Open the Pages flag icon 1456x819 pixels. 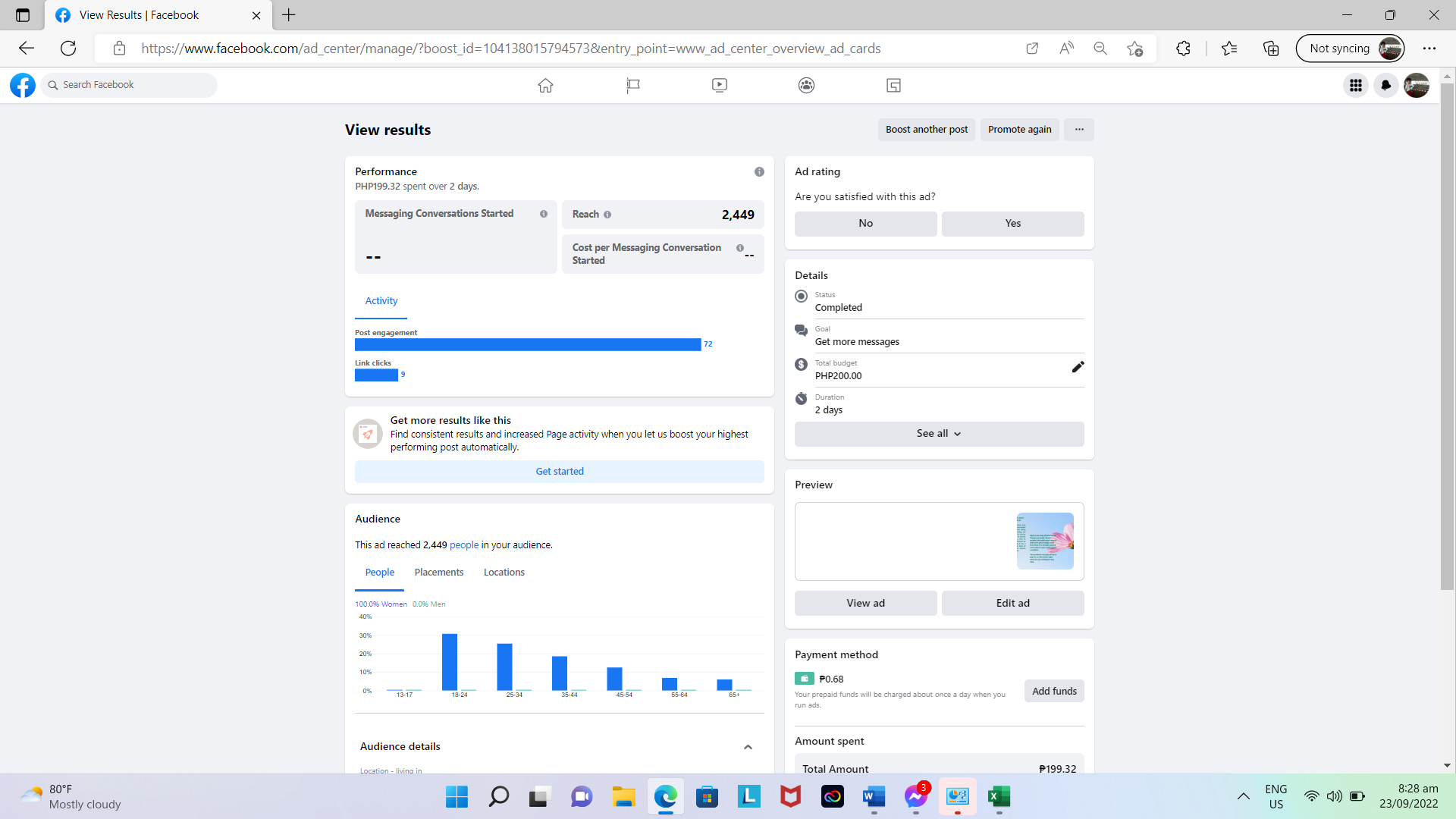[633, 85]
